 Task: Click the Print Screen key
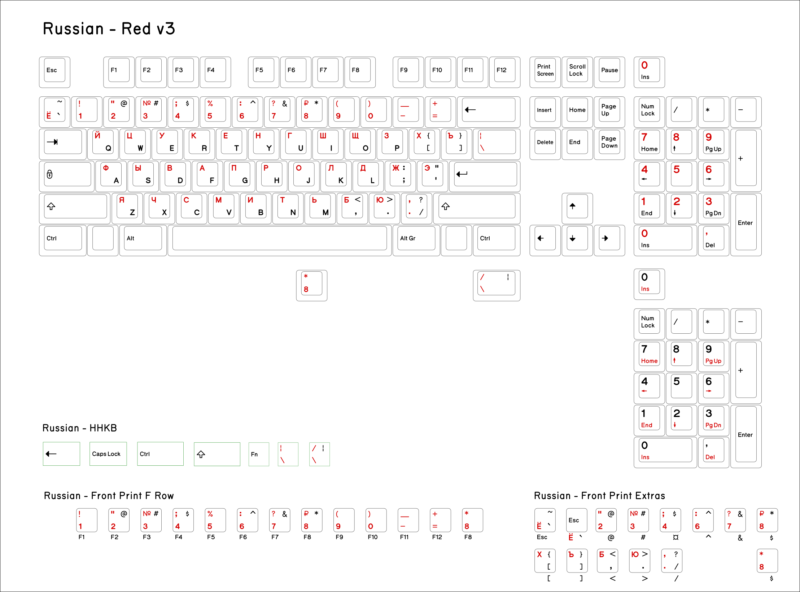545,72
